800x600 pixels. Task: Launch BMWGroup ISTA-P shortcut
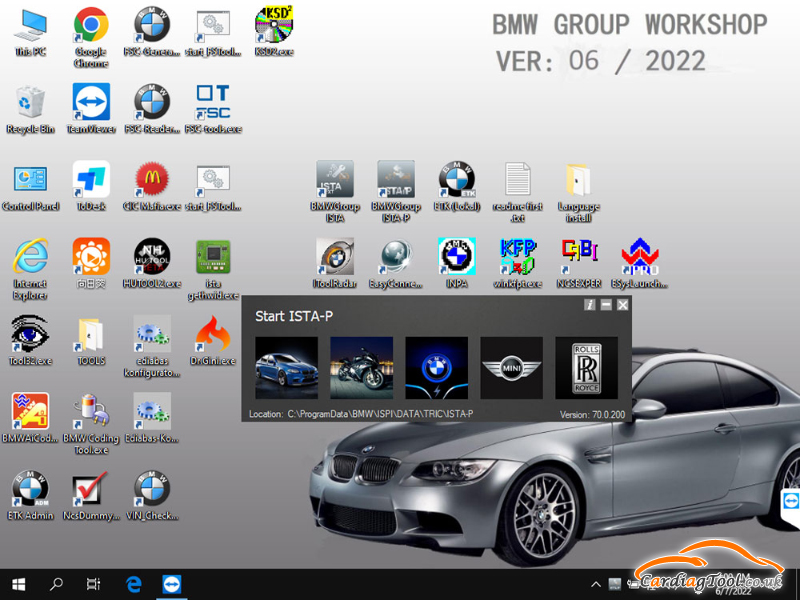pos(396,192)
